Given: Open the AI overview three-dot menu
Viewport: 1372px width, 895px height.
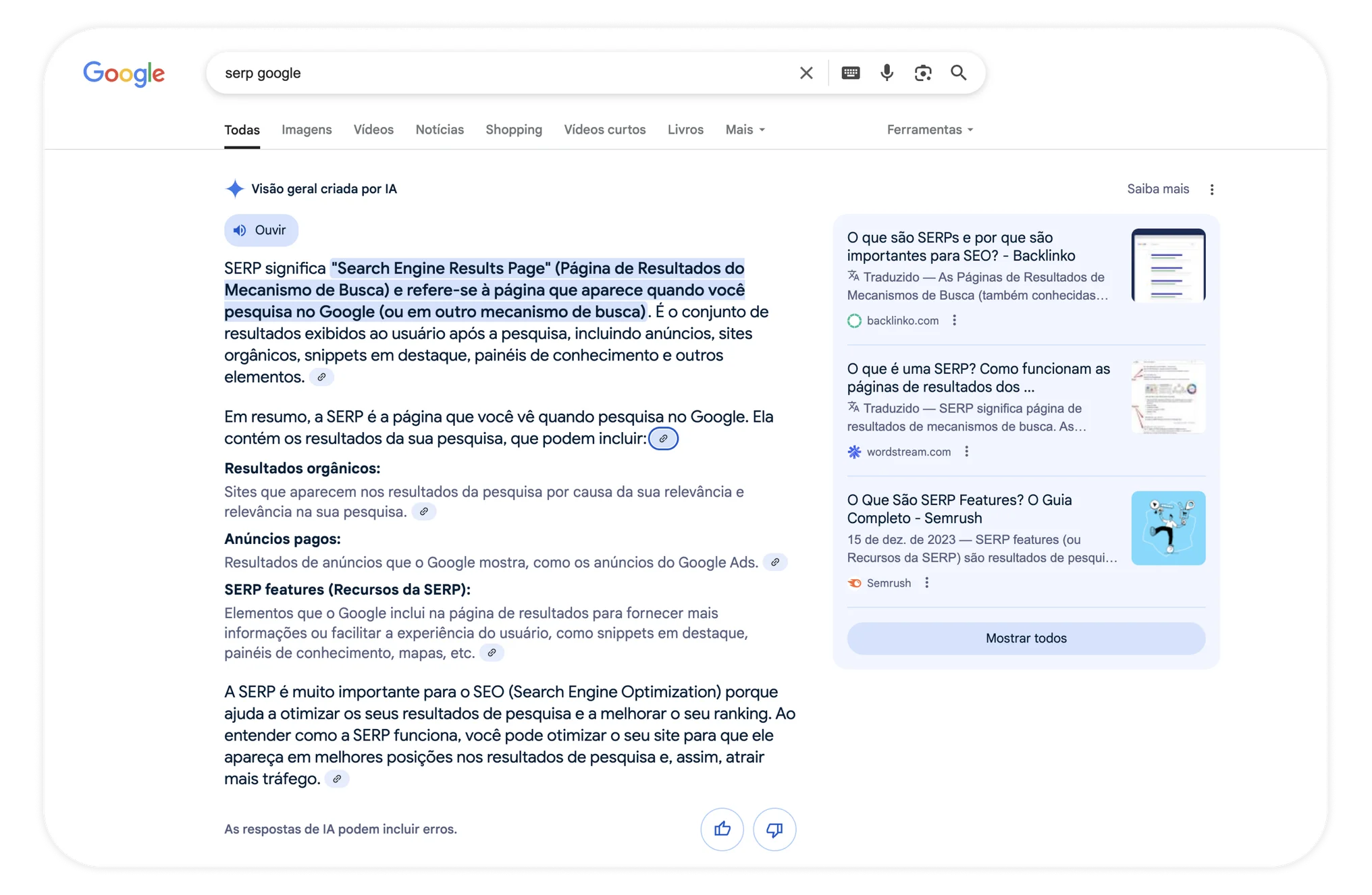Looking at the screenshot, I should (1212, 190).
